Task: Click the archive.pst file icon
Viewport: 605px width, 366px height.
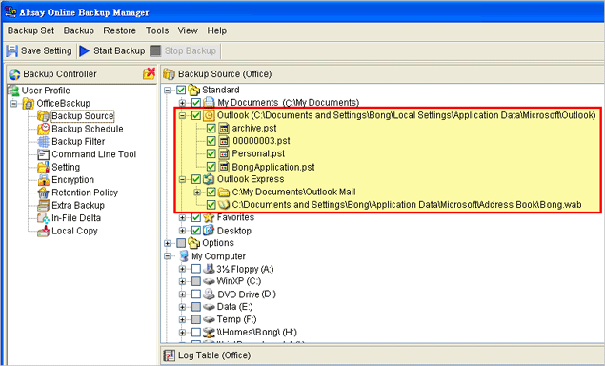Action: pyautogui.click(x=224, y=128)
